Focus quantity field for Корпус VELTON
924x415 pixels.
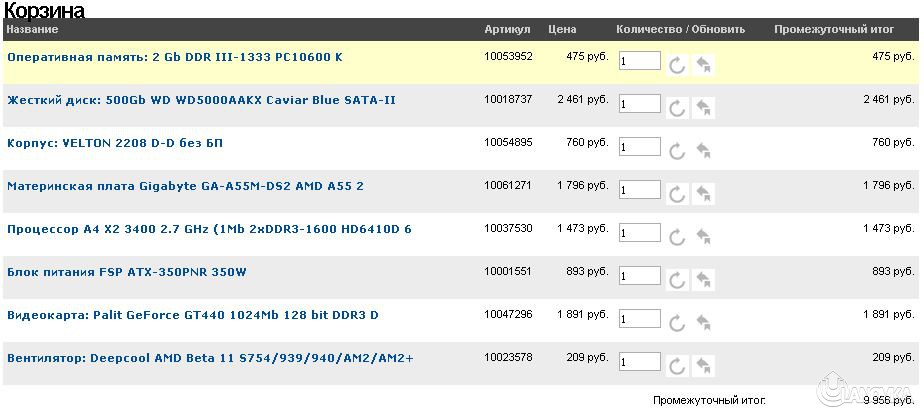coord(640,147)
